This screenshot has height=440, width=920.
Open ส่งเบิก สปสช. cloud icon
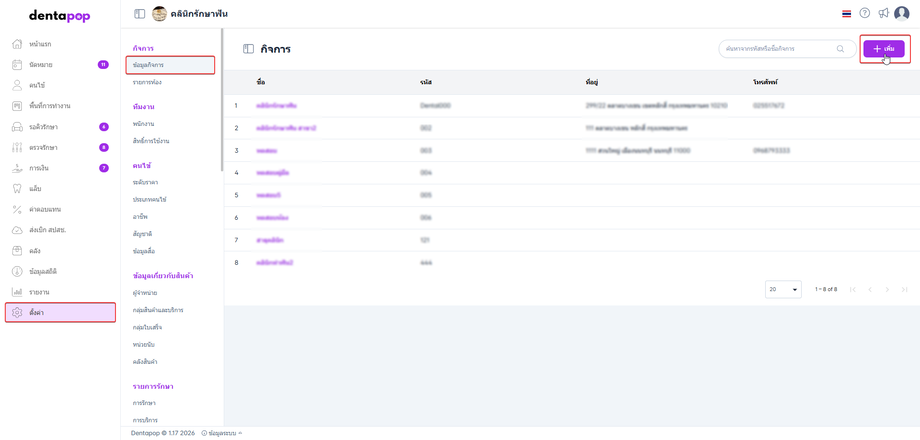pos(17,230)
